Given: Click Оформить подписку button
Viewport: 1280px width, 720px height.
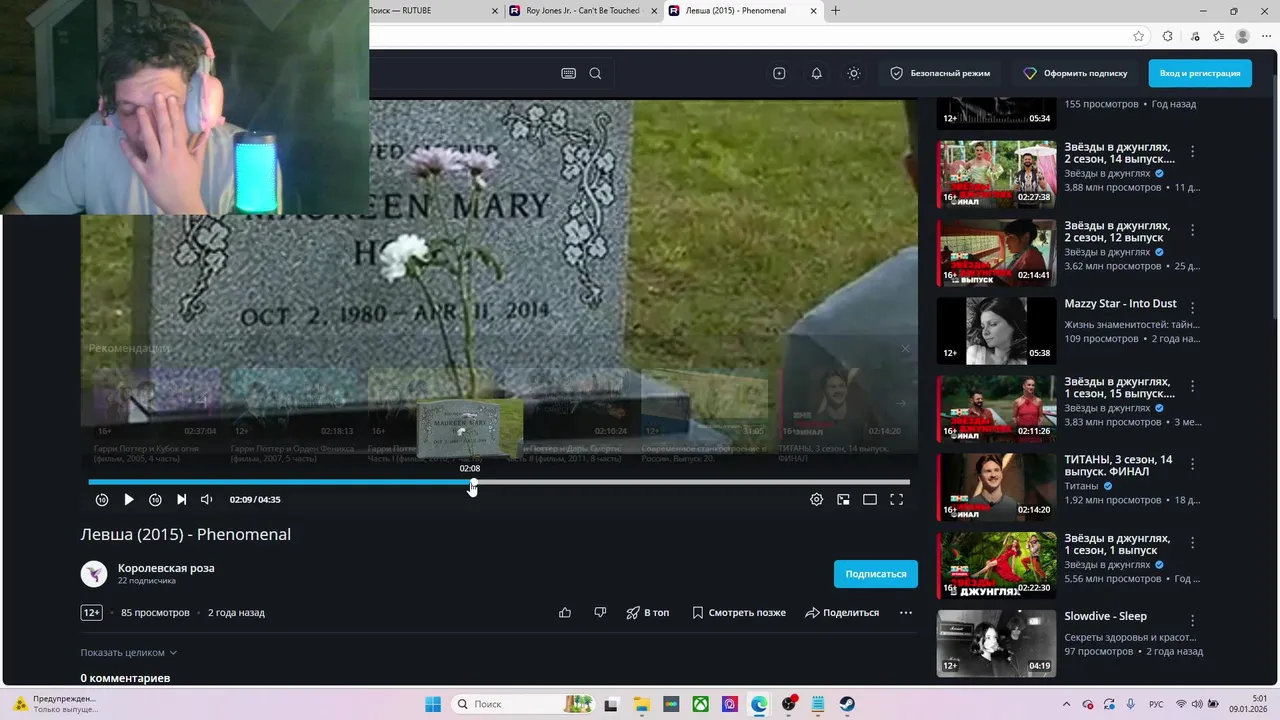Looking at the screenshot, I should coord(1075,73).
